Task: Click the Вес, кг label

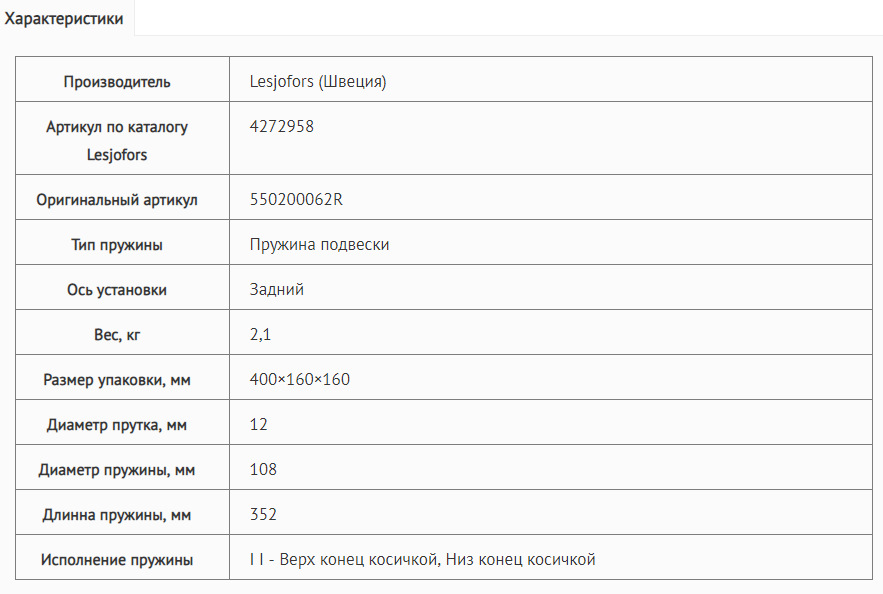Action: click(117, 335)
